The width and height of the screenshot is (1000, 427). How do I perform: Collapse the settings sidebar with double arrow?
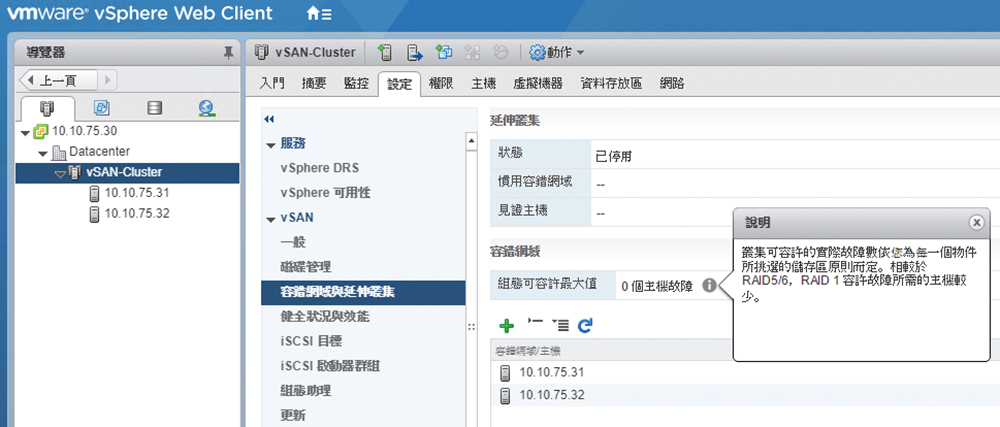coord(268,119)
